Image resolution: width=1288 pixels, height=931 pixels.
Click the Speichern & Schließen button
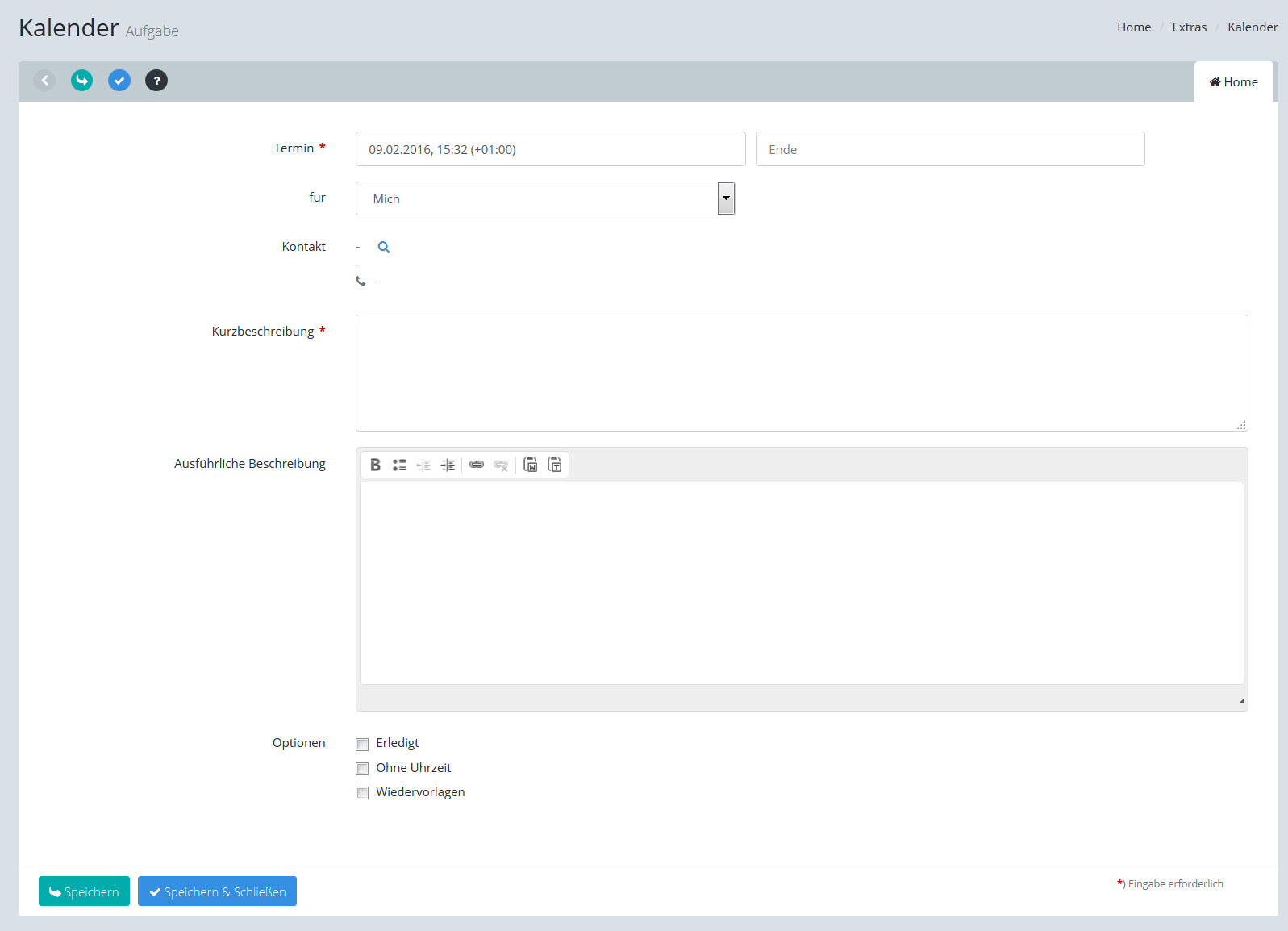(x=217, y=891)
